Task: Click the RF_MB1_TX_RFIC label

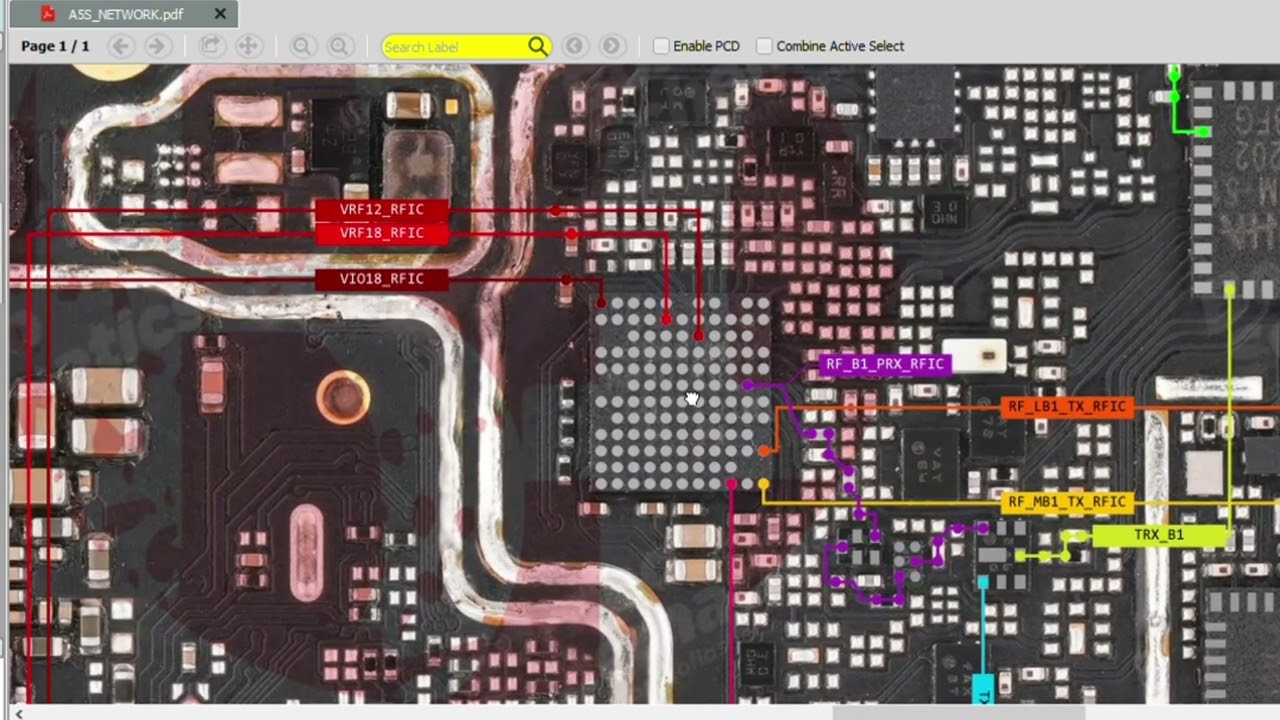Action: [1067, 502]
